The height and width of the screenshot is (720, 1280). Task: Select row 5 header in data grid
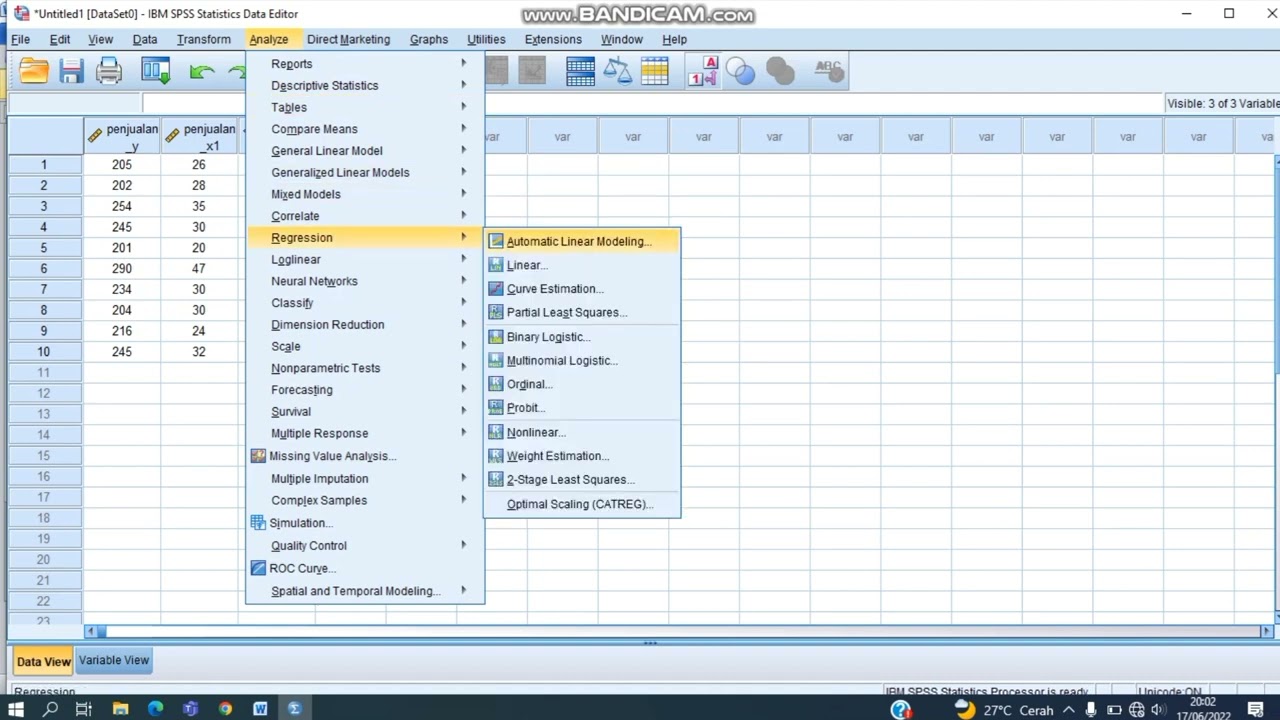click(x=44, y=248)
